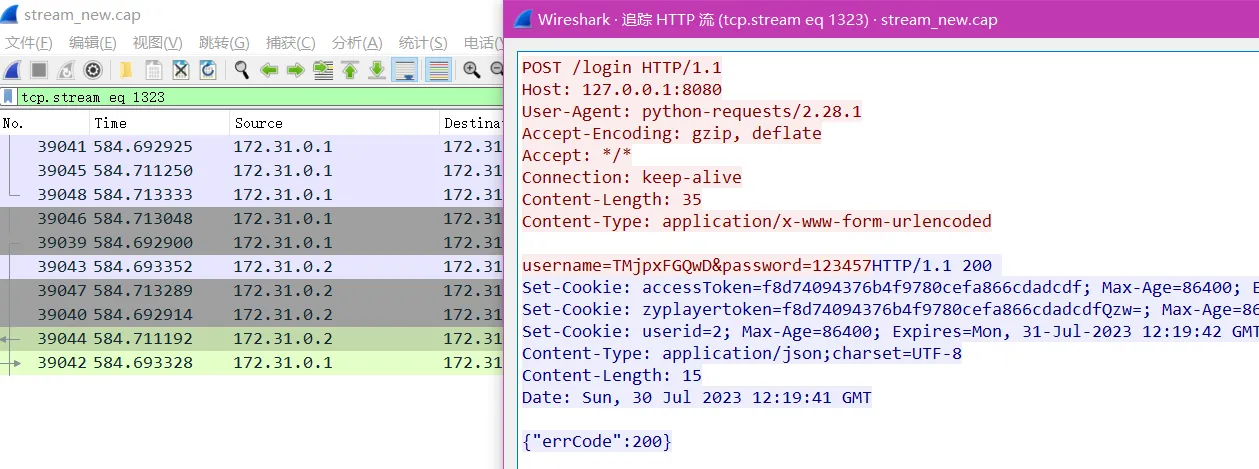Open capture options gear icon

coord(93,70)
